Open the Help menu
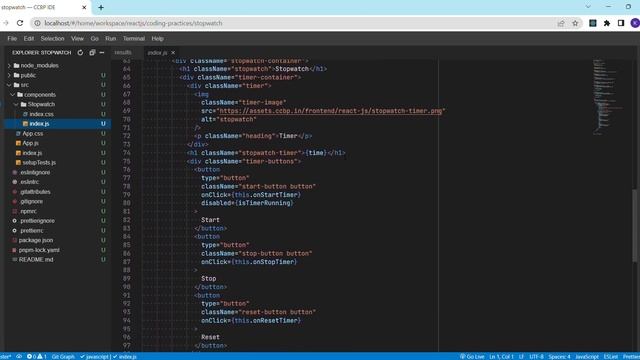This screenshot has width=640, height=360. 157,38
